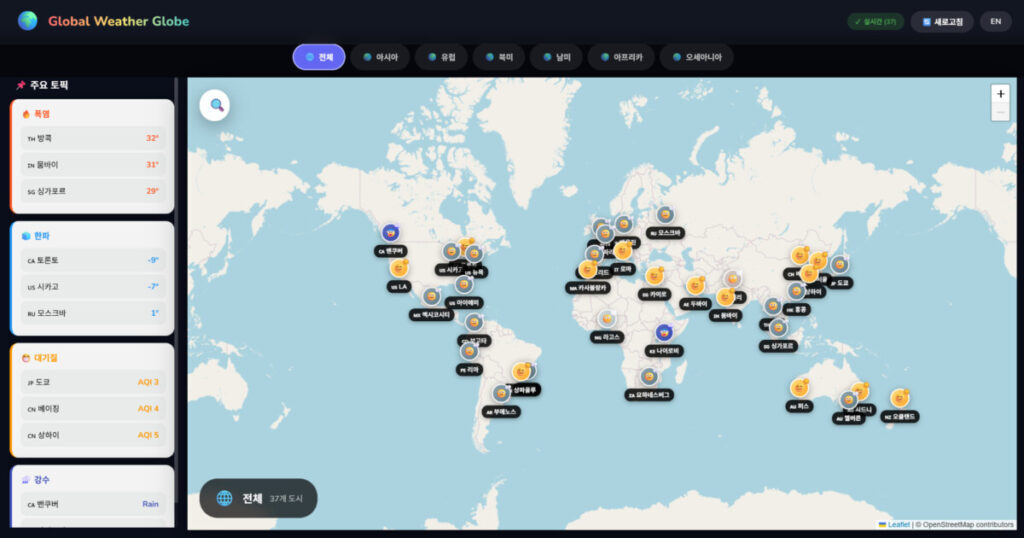
Task: Click the map search magnifier icon
Action: click(216, 105)
